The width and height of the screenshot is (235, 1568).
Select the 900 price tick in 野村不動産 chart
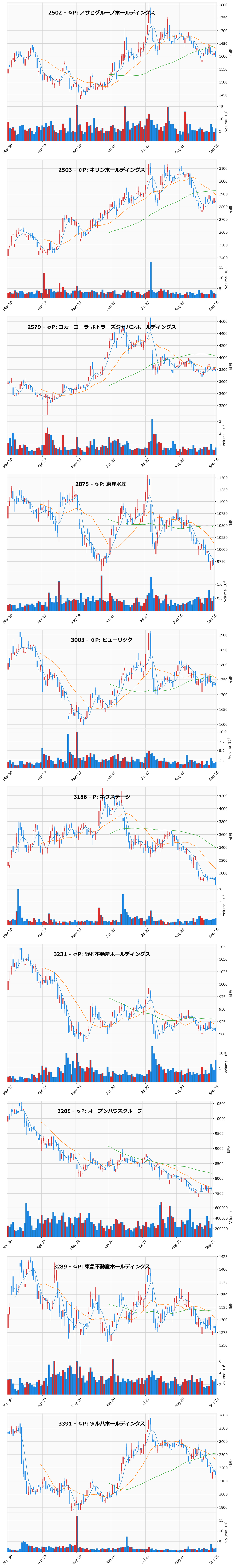tap(222, 1034)
